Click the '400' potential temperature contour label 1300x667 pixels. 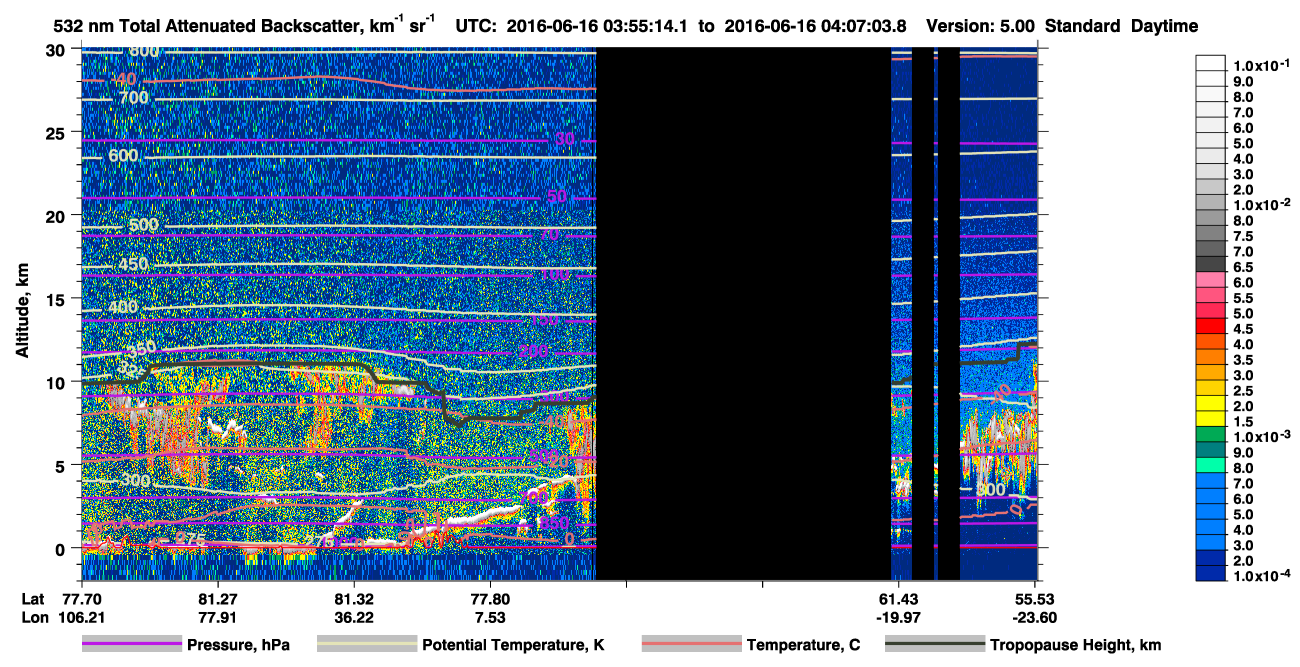pyautogui.click(x=124, y=306)
